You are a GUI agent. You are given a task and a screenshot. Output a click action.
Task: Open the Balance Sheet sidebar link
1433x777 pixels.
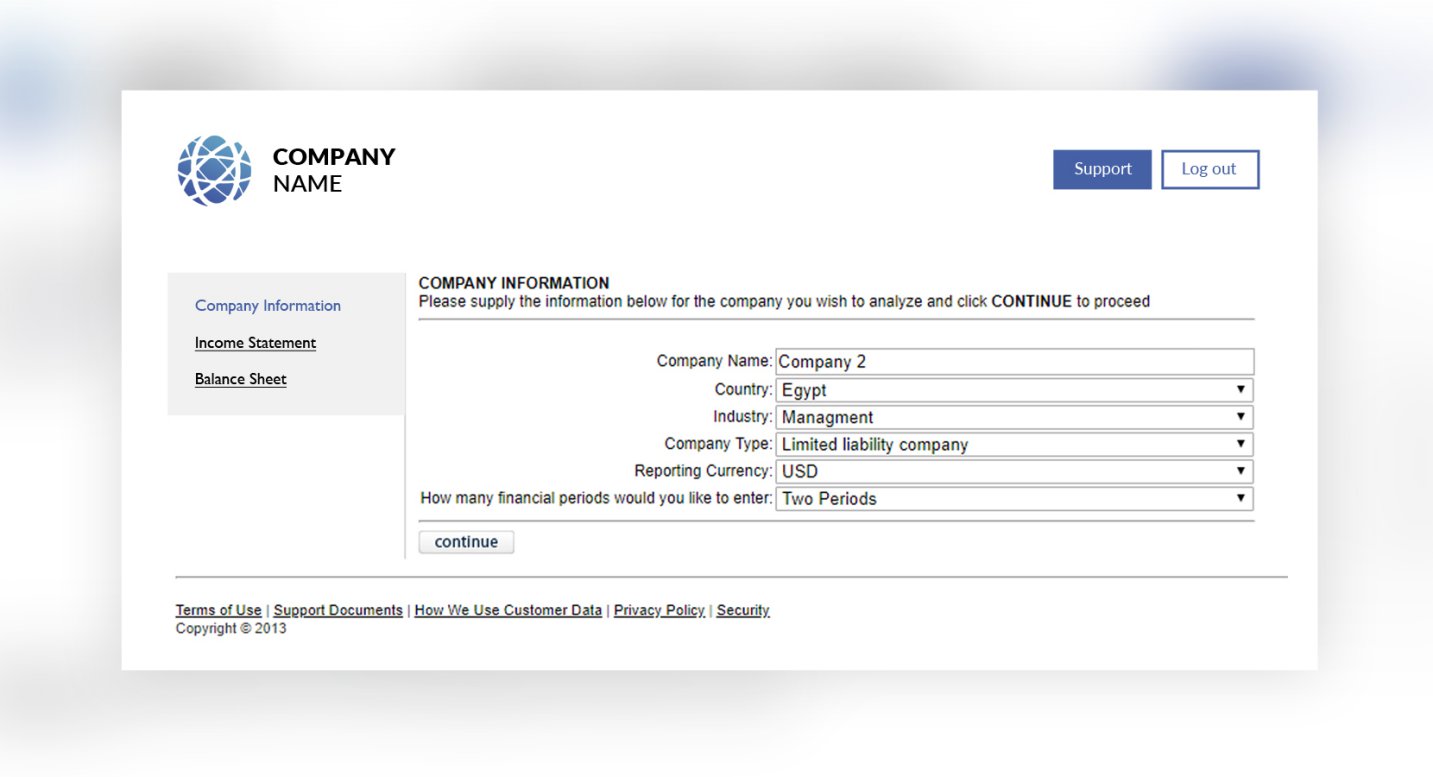(x=241, y=379)
